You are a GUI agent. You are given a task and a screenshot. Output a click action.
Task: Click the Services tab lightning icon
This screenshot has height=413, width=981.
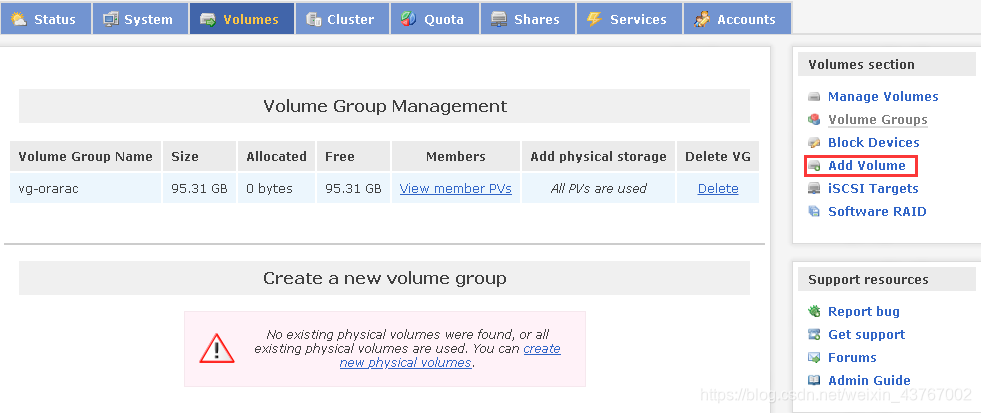[594, 19]
